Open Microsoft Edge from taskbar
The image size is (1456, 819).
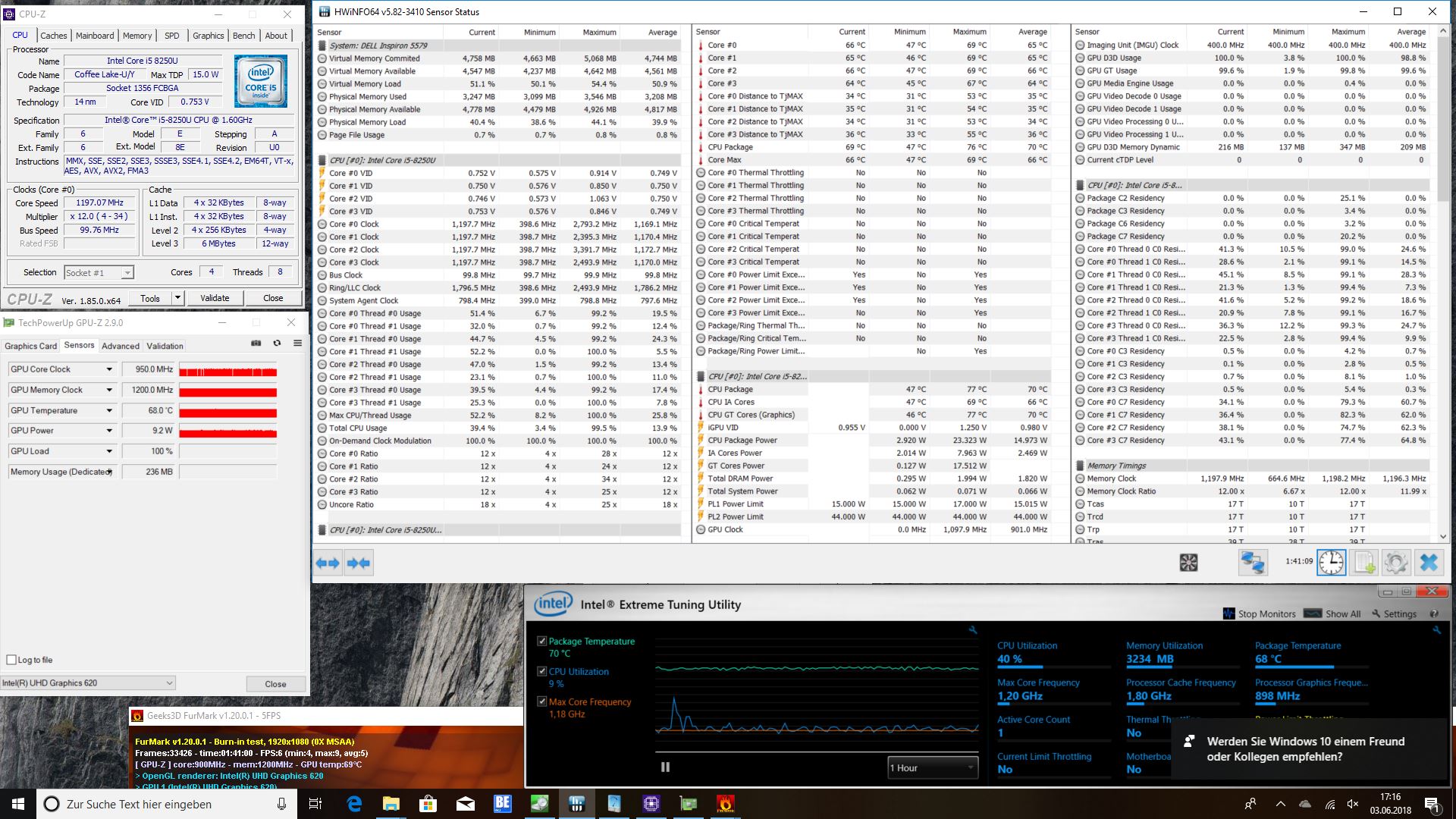[354, 804]
